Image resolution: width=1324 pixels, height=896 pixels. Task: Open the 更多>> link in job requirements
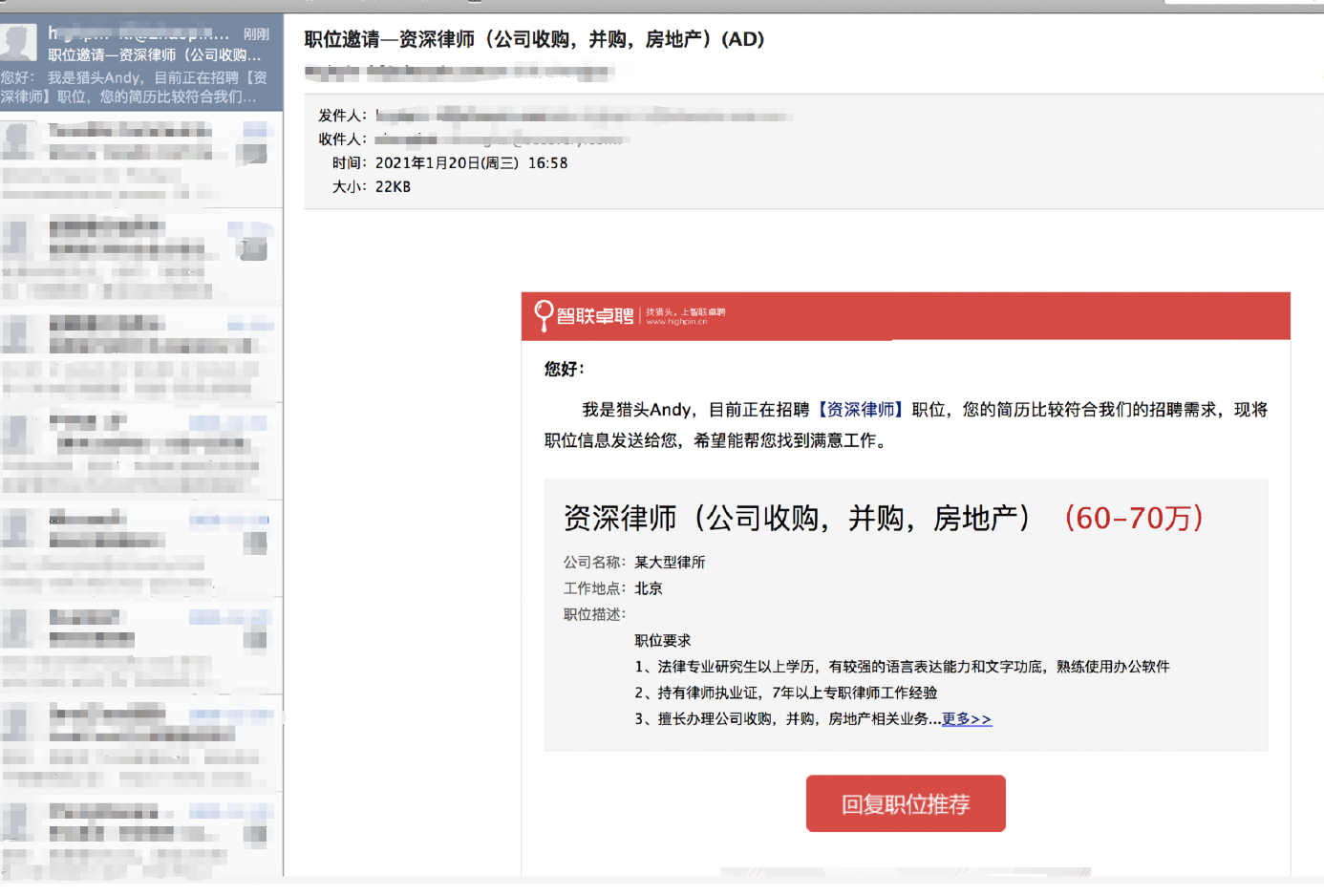967,719
